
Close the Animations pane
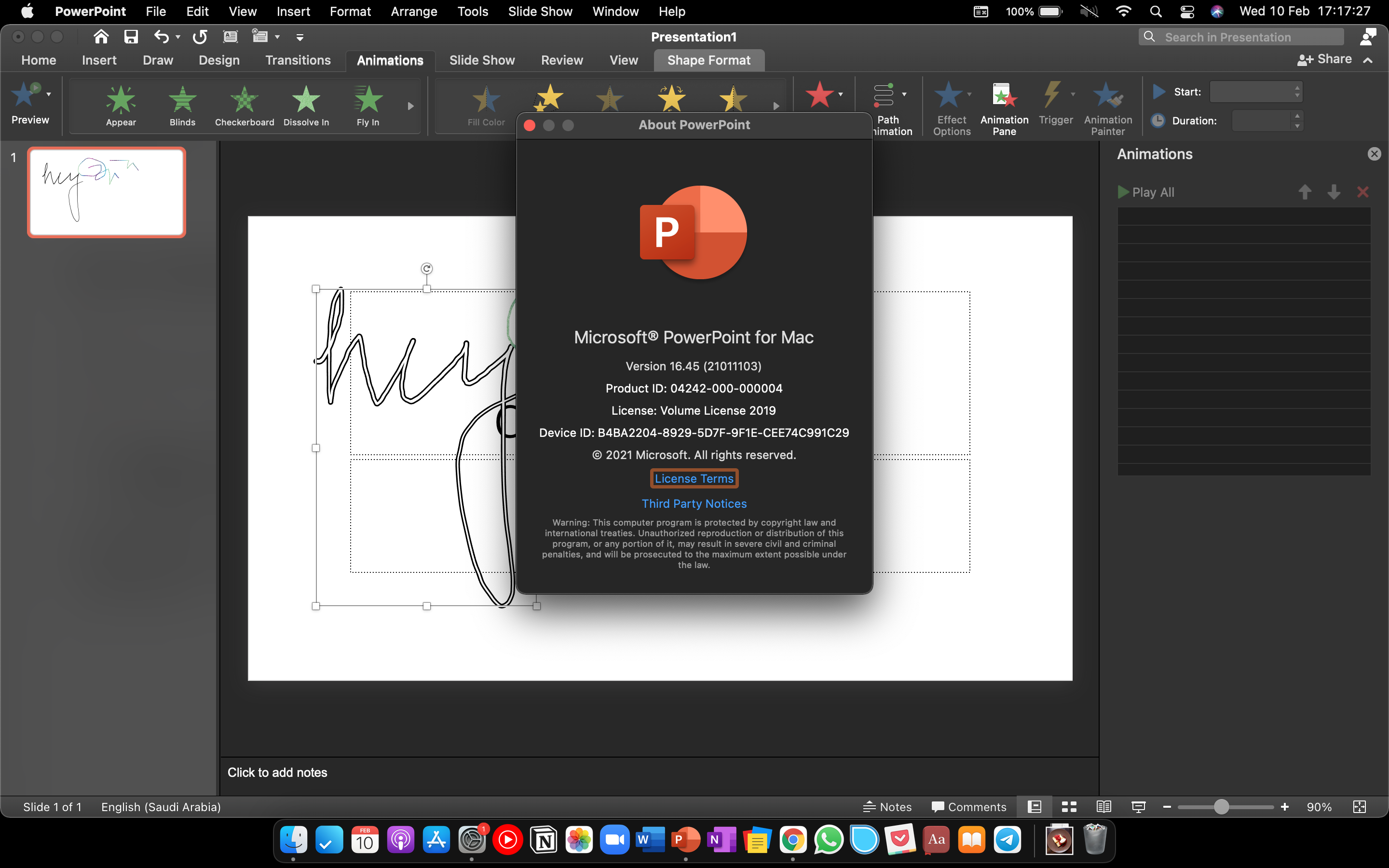click(1374, 154)
